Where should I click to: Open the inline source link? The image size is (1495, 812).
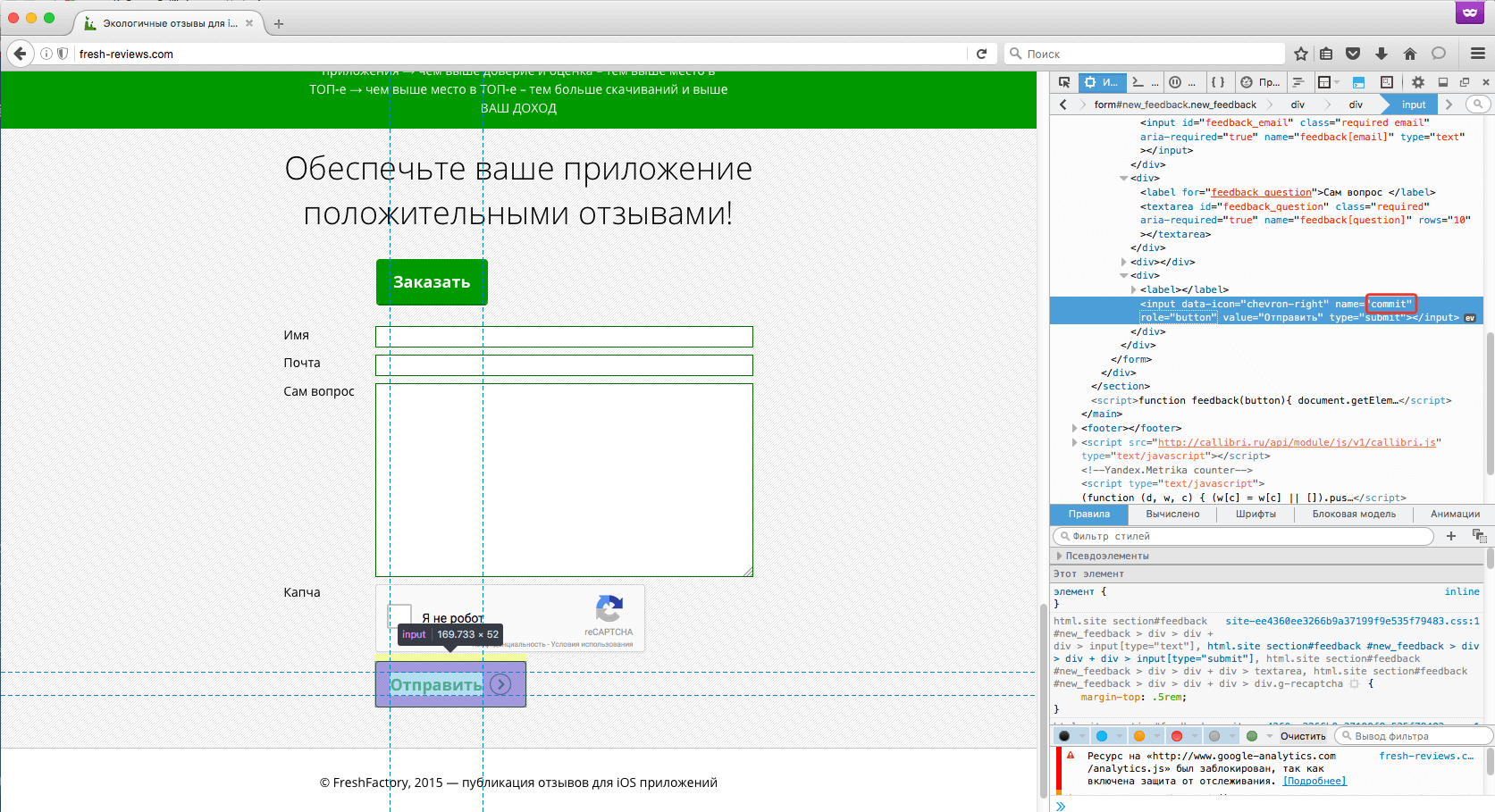point(1462,591)
